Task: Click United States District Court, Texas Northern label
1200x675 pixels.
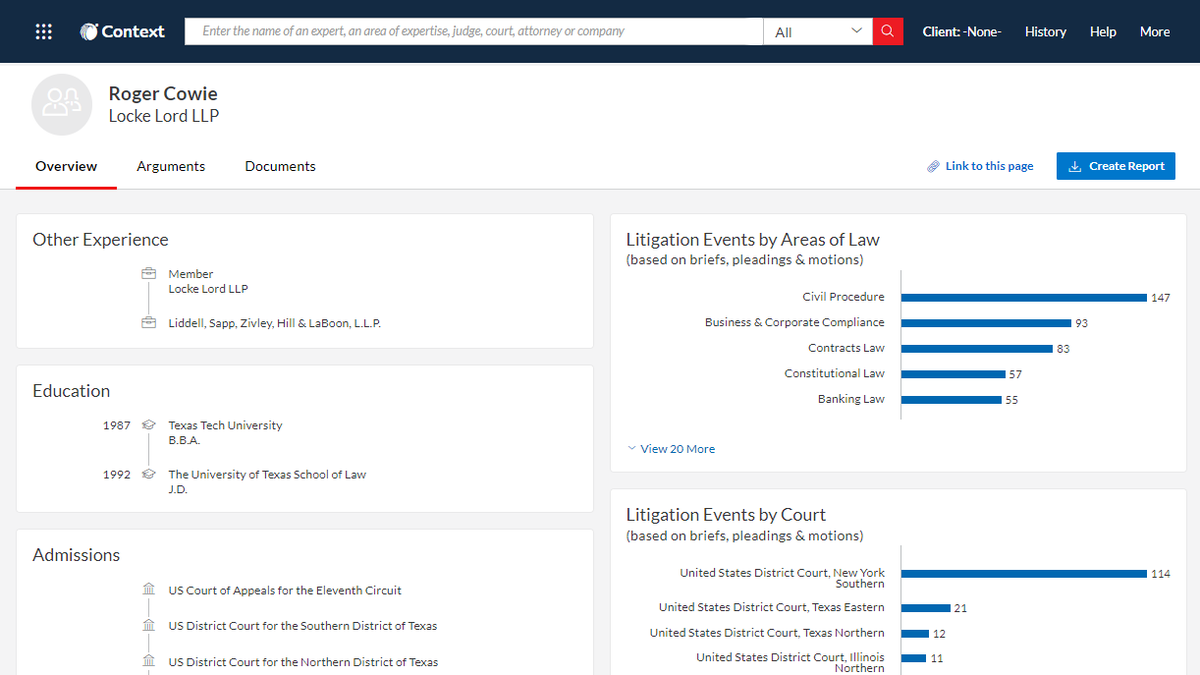Action: tap(767, 632)
